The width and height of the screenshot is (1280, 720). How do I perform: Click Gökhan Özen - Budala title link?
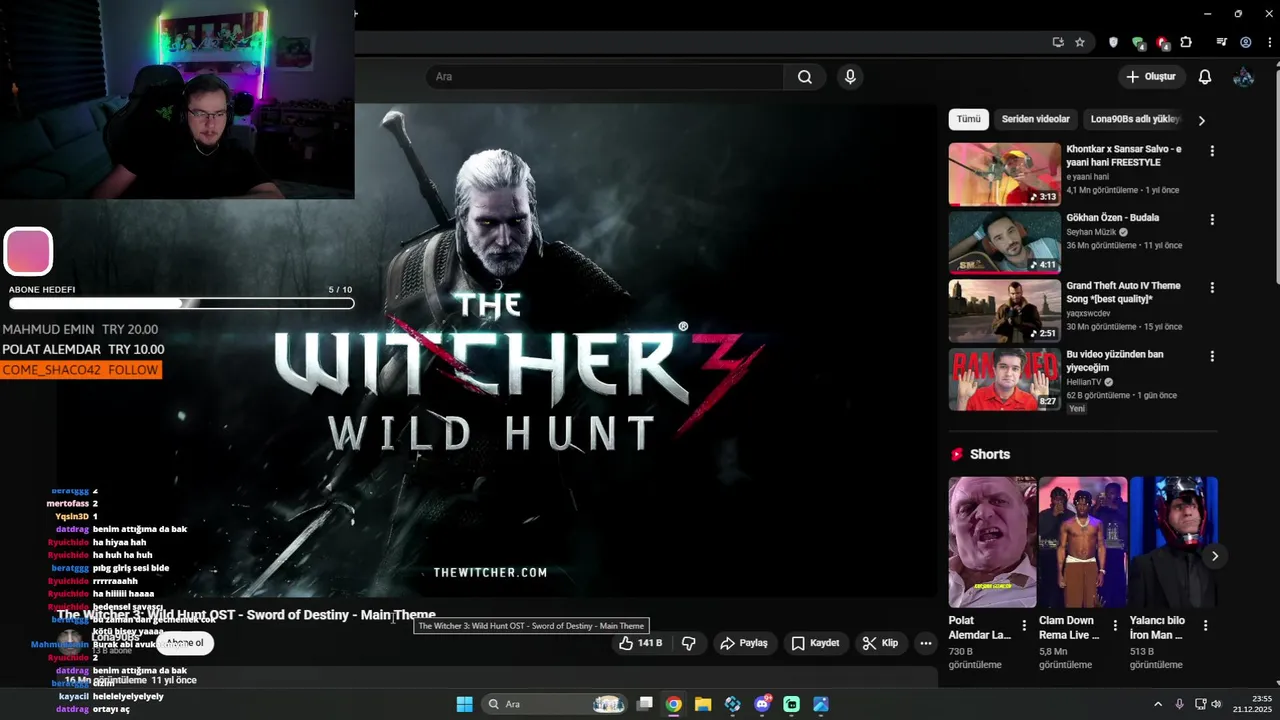click(x=1113, y=218)
